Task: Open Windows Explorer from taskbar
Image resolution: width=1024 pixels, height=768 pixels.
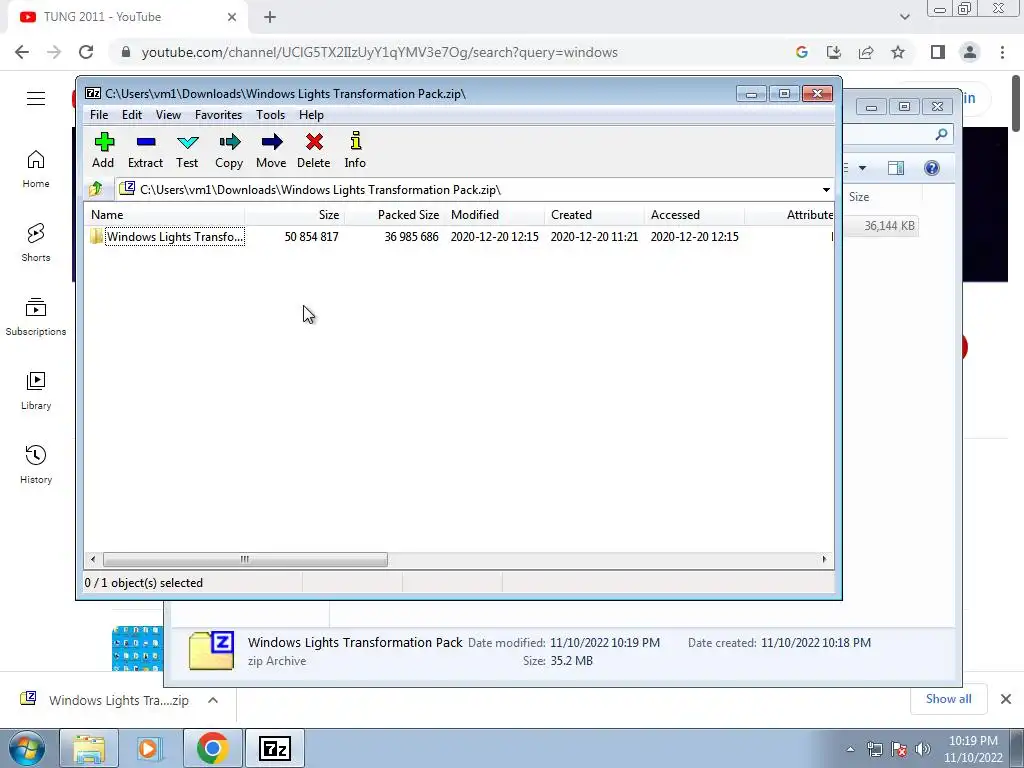Action: (89, 749)
